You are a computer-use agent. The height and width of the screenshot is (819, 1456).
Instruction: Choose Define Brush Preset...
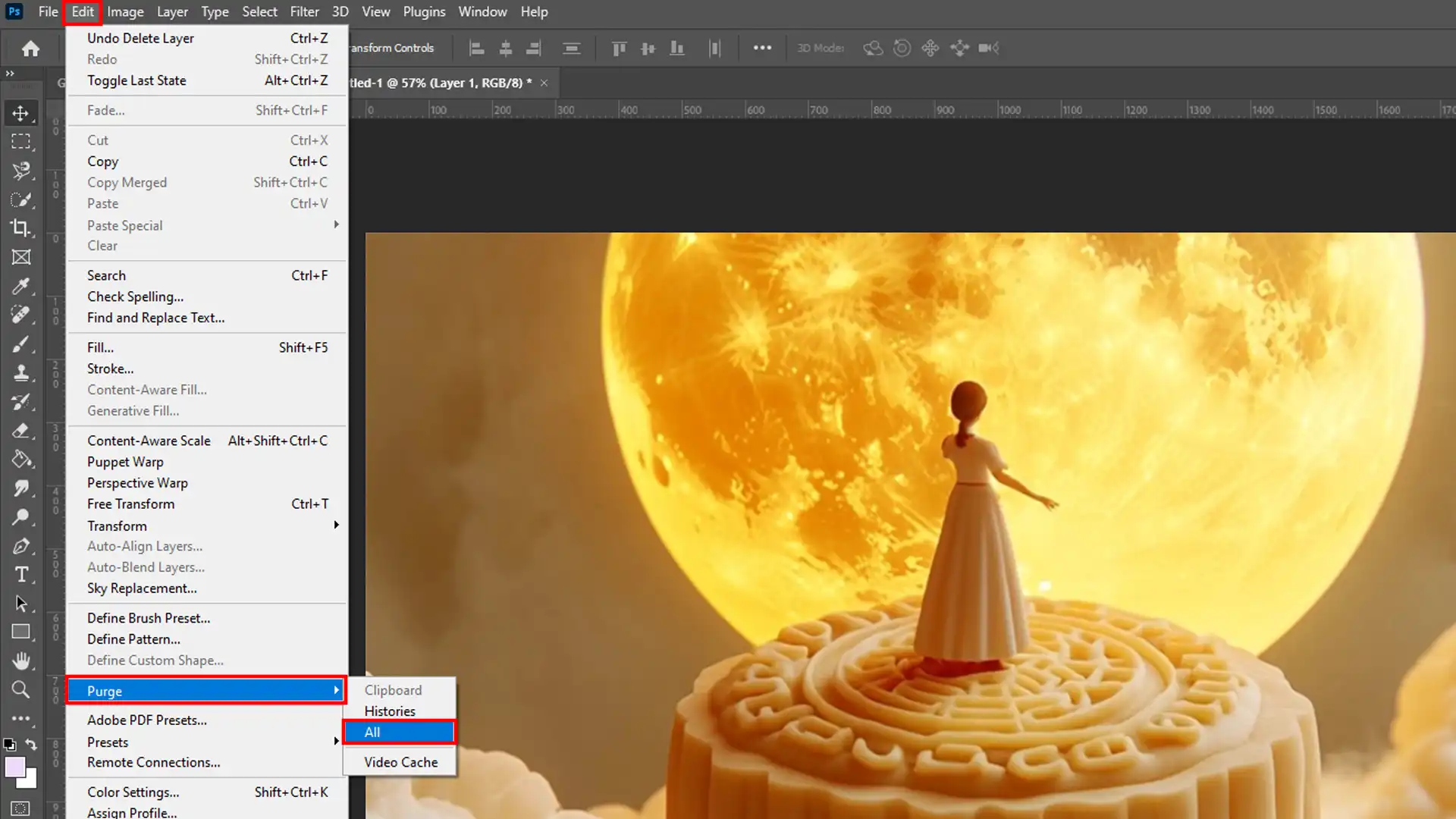point(207,618)
